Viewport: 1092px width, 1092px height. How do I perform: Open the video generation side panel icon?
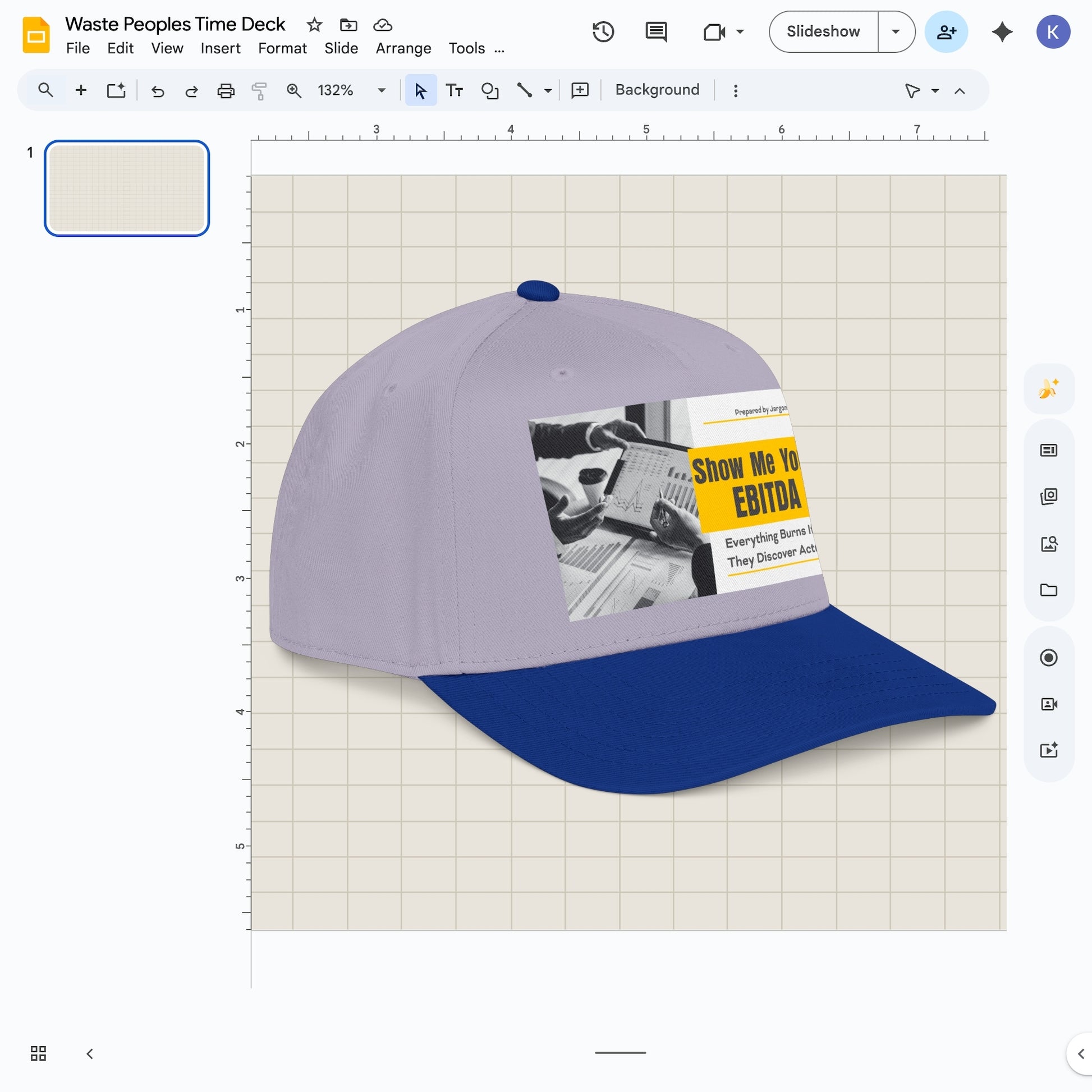coord(1048,751)
